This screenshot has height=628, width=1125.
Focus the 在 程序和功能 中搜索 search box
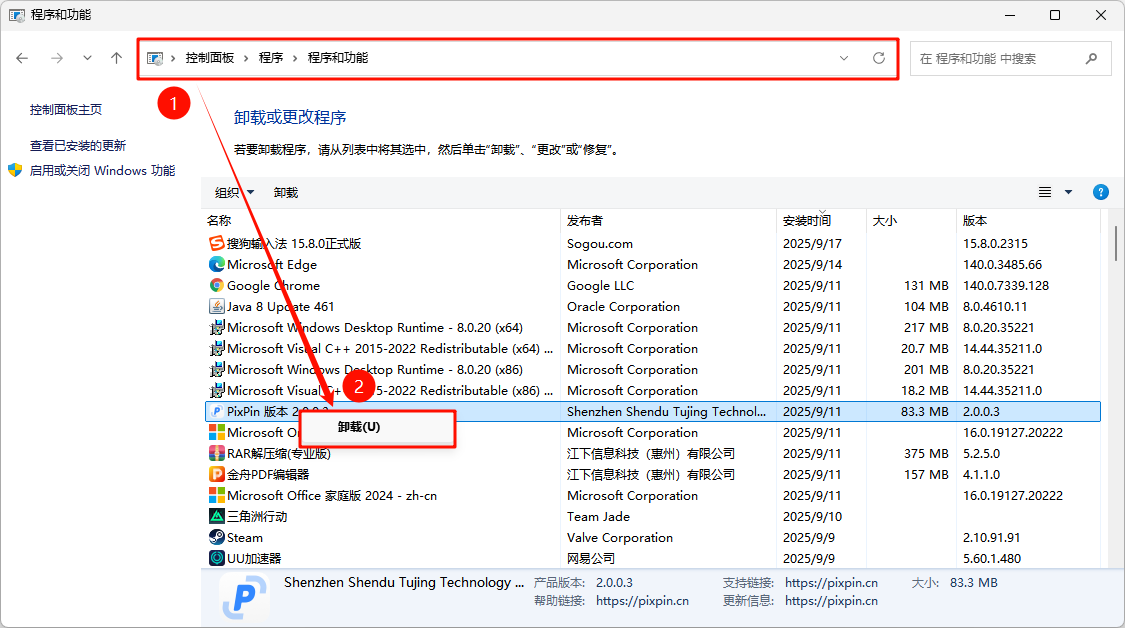[1010, 58]
